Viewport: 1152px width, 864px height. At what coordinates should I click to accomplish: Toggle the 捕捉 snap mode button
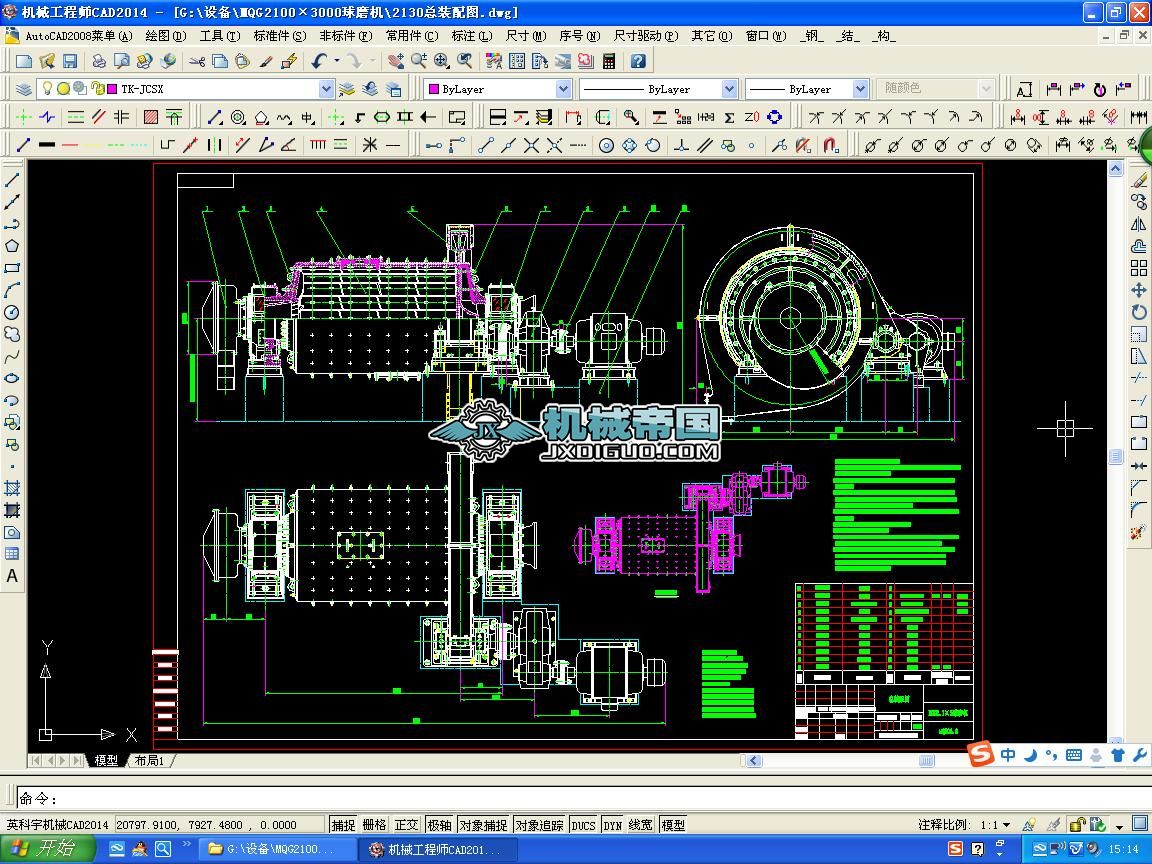click(343, 825)
